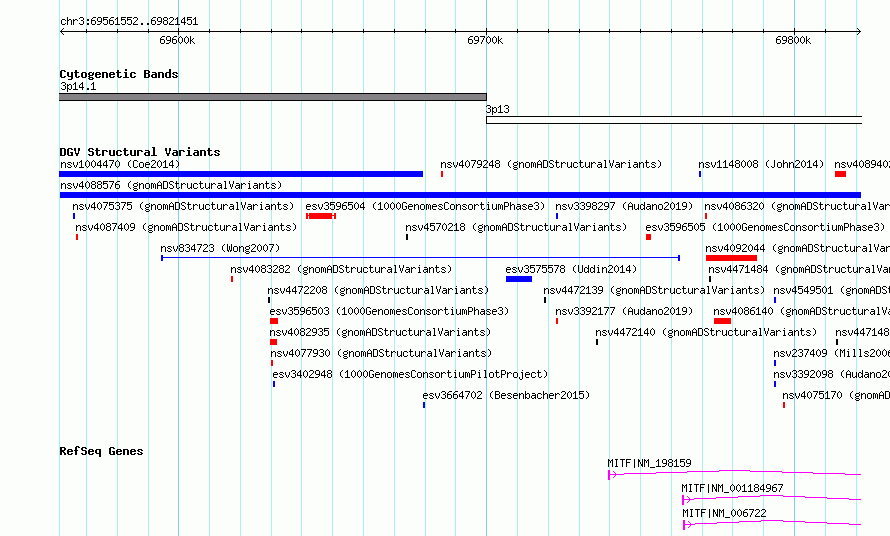Select the nsv1004470 blue variant bar

tap(241, 174)
